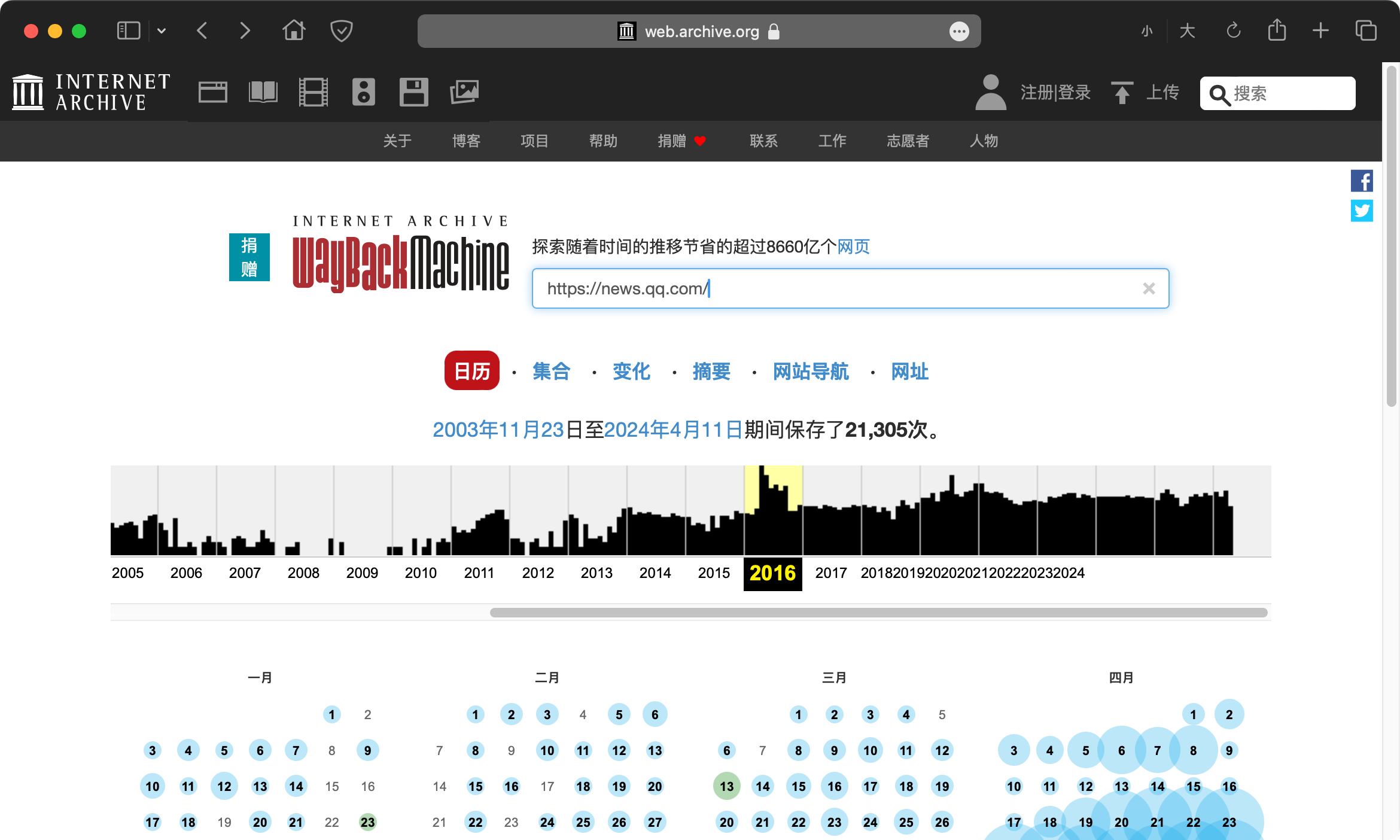The width and height of the screenshot is (1400, 840).
Task: Click the 注册|登录 sign-in link
Action: click(x=1055, y=92)
